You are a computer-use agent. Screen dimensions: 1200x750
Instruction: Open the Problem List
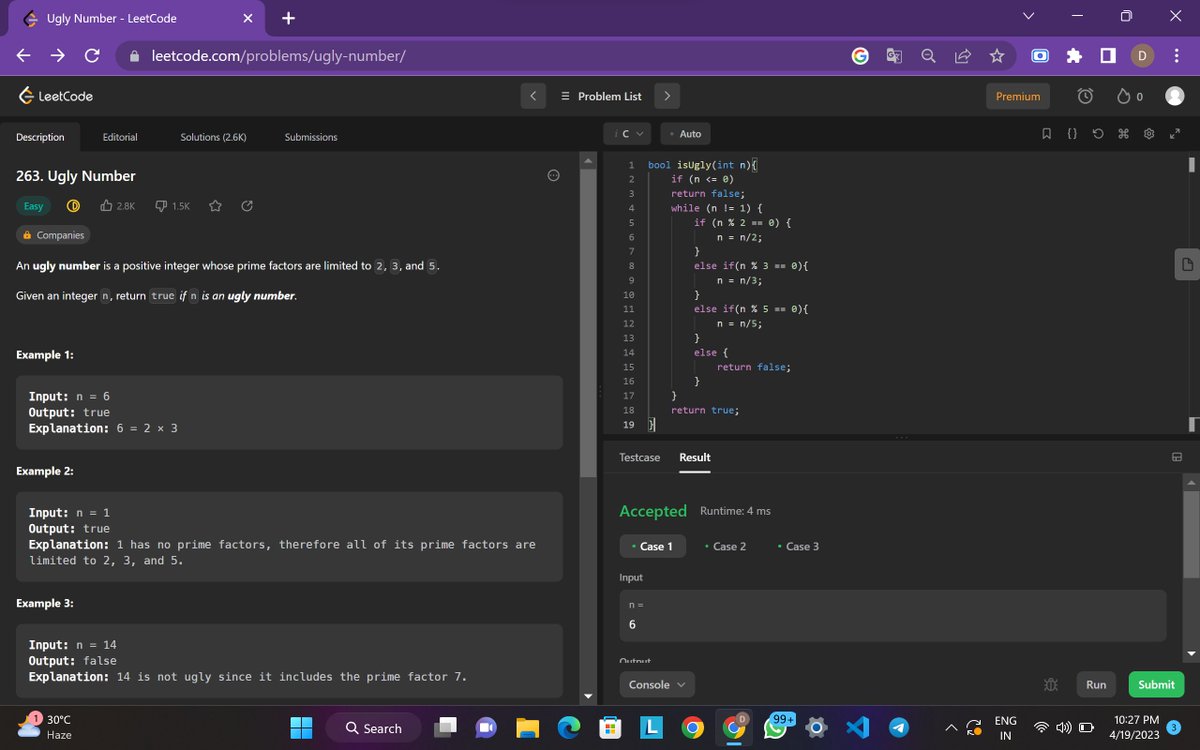(x=601, y=96)
